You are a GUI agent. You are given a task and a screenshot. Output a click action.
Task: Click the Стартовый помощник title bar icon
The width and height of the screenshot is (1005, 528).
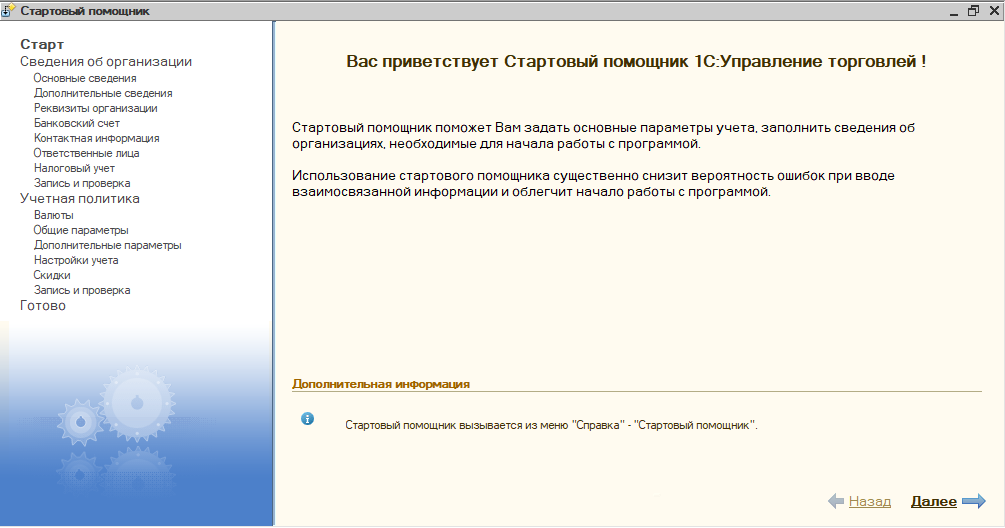[8, 10]
